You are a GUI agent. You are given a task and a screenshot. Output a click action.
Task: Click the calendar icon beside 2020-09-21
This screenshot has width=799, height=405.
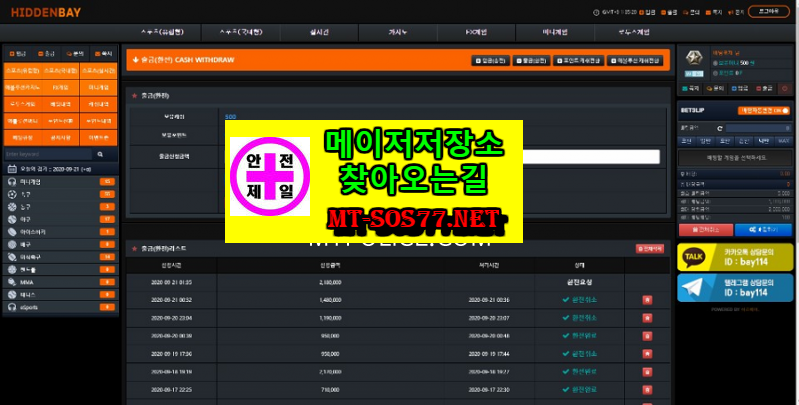(x=12, y=169)
